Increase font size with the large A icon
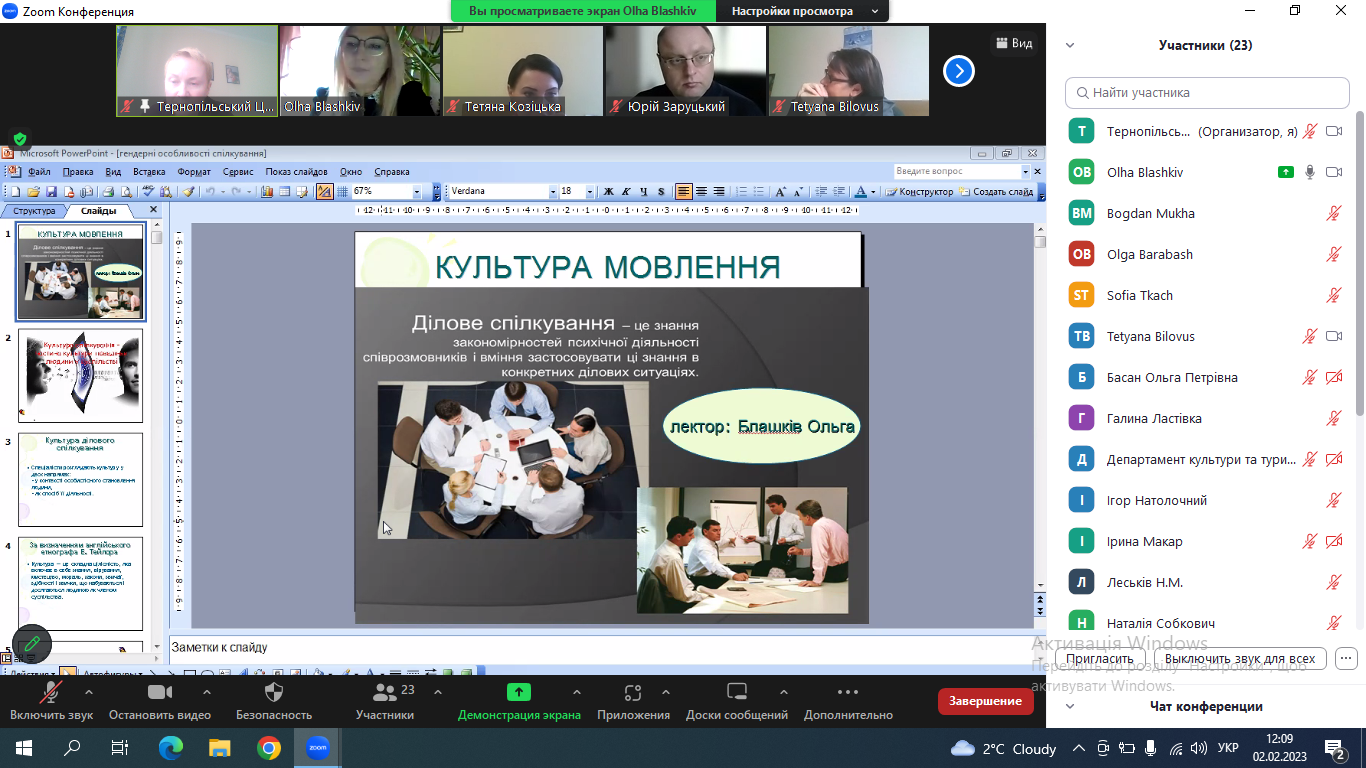 point(780,191)
